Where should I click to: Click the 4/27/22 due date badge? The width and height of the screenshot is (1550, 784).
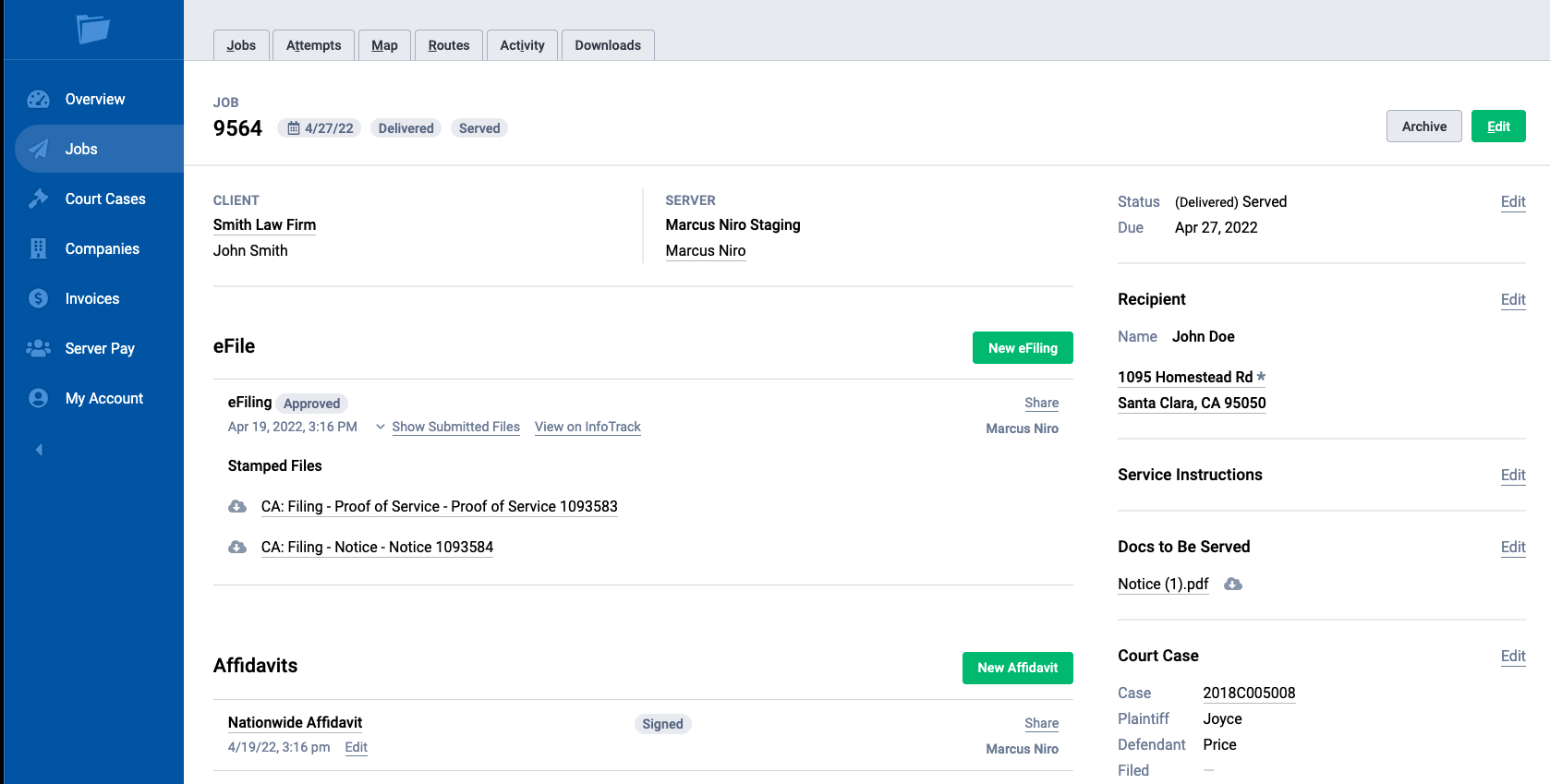tap(320, 128)
